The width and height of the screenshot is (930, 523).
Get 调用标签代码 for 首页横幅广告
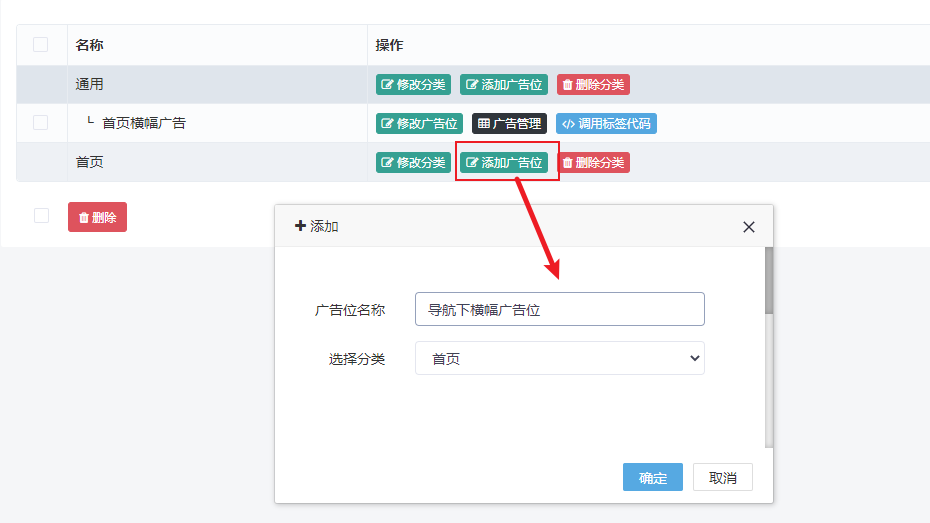click(606, 123)
